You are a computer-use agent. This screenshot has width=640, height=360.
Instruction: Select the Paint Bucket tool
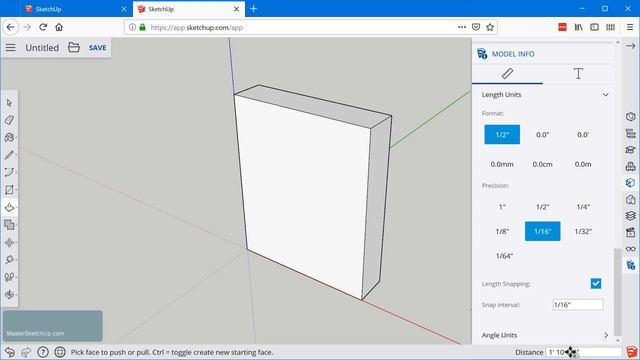(9, 138)
